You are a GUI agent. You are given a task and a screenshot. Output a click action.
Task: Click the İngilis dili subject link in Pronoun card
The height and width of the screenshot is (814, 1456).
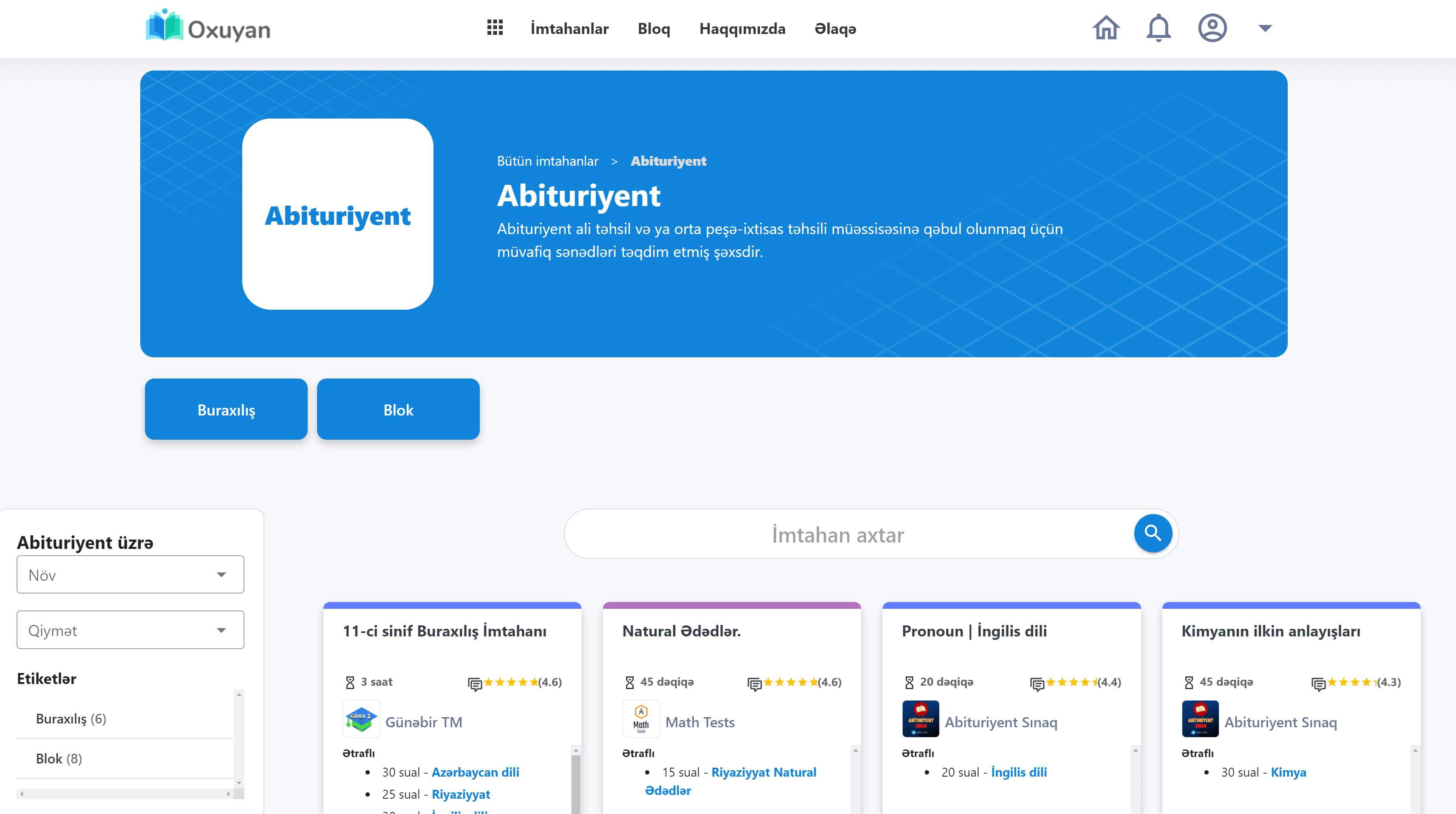coord(1019,772)
